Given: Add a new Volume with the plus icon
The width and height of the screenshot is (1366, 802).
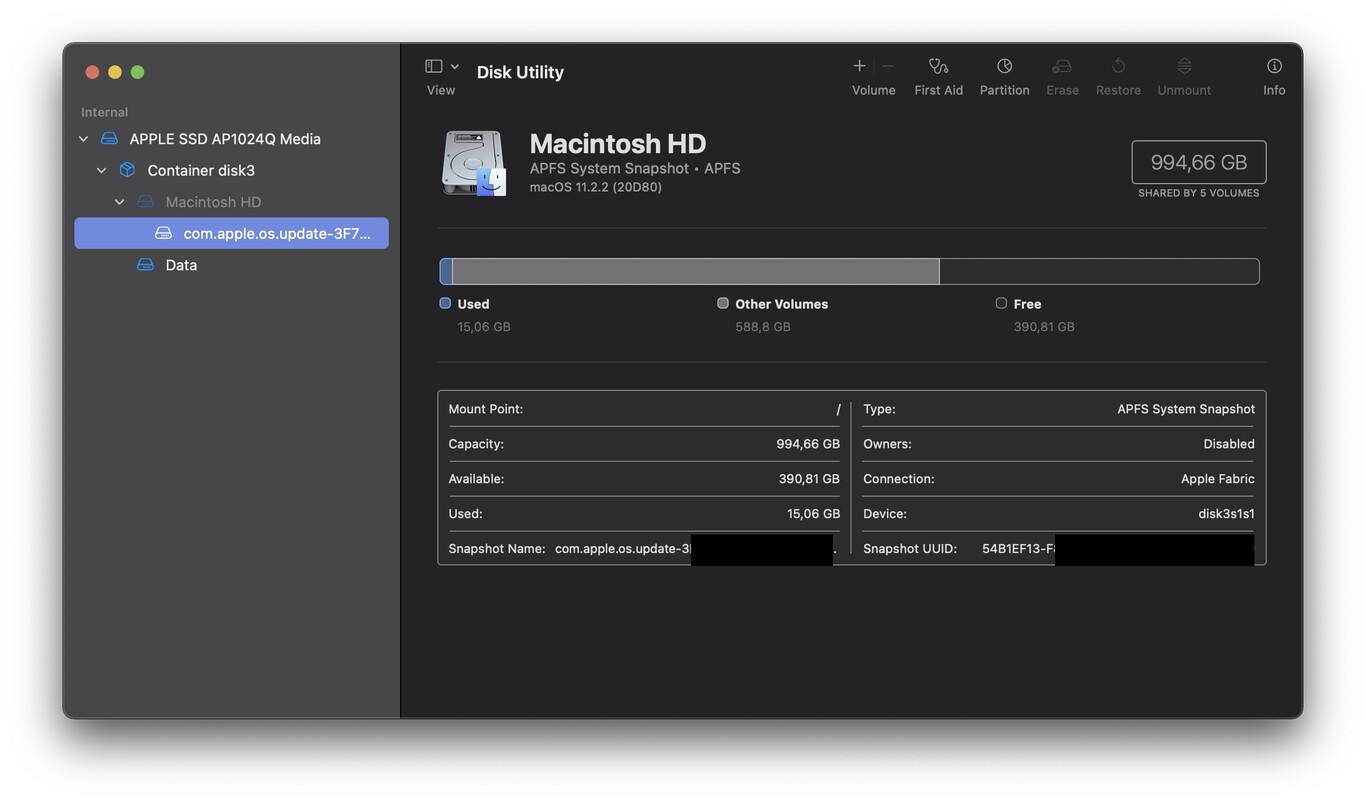Looking at the screenshot, I should (x=858, y=65).
